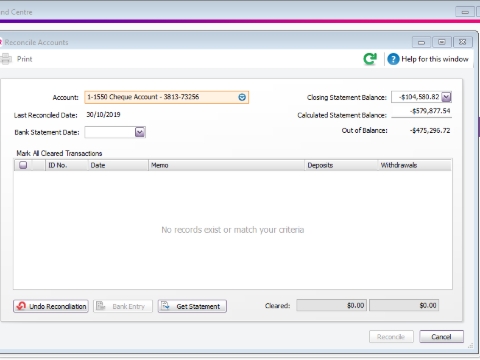Image resolution: width=480 pixels, height=360 pixels.
Task: Click the Closing Statement Balance amount field
Action: click(x=416, y=97)
